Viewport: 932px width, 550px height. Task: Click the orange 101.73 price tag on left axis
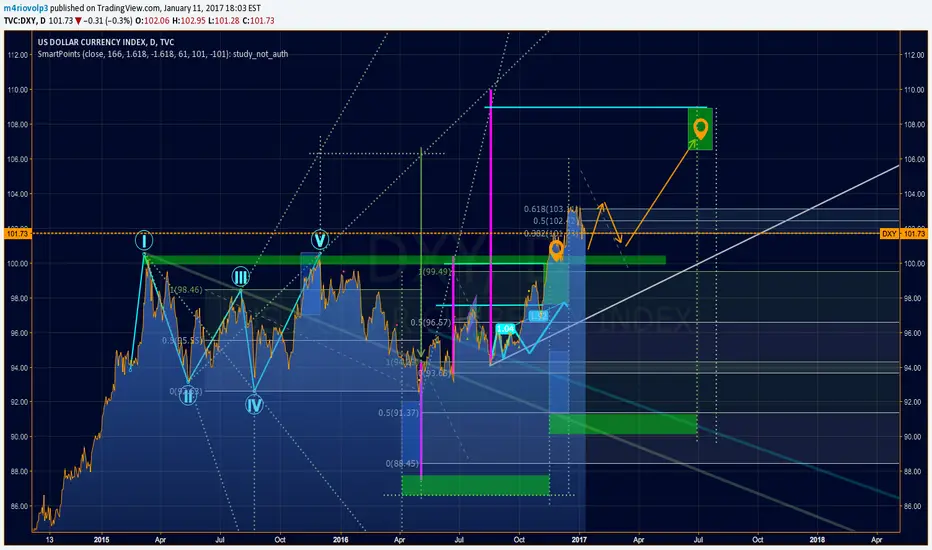17,234
